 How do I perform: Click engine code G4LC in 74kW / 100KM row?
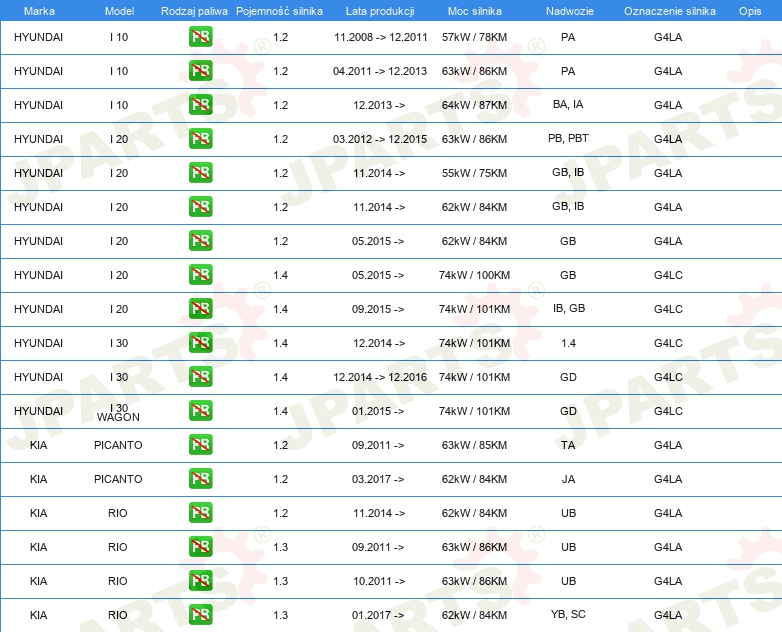(668, 274)
